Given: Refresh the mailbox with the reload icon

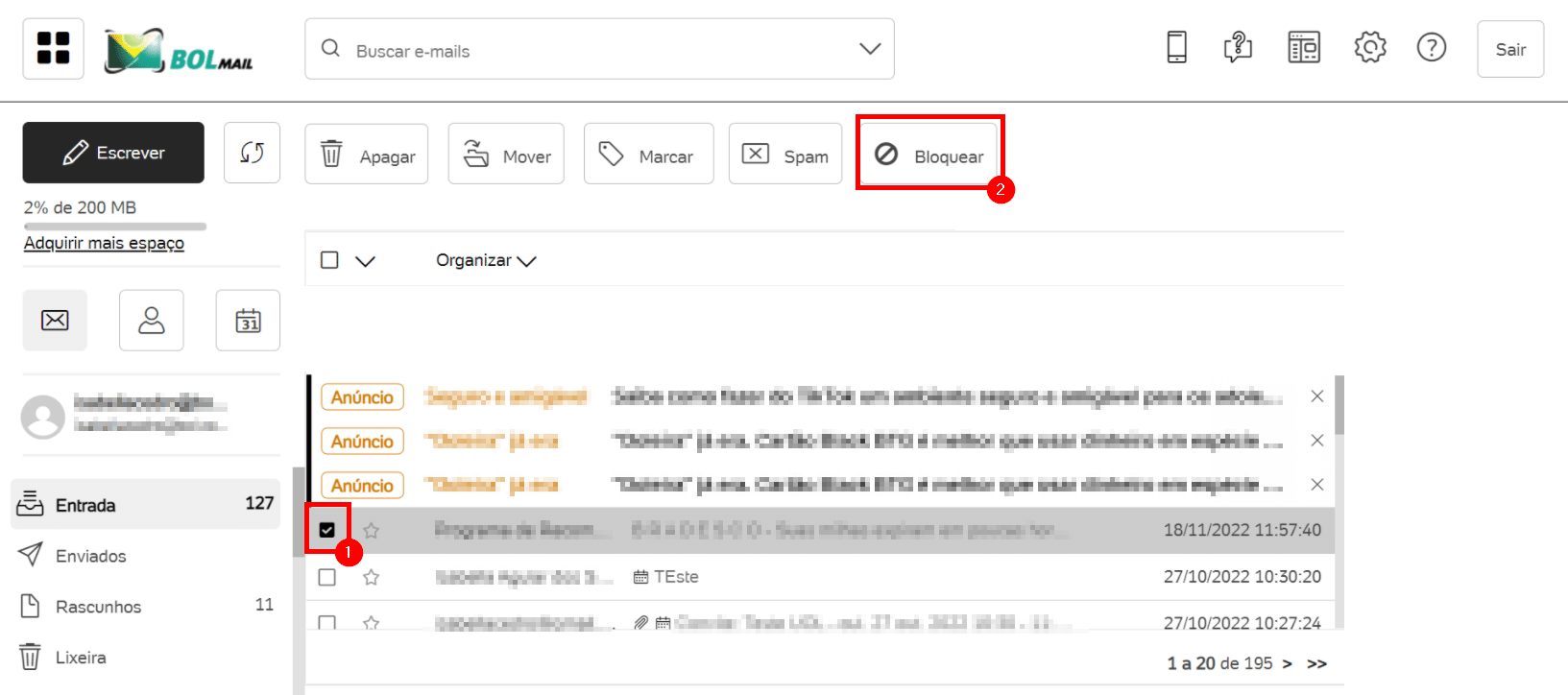Looking at the screenshot, I should 253,153.
